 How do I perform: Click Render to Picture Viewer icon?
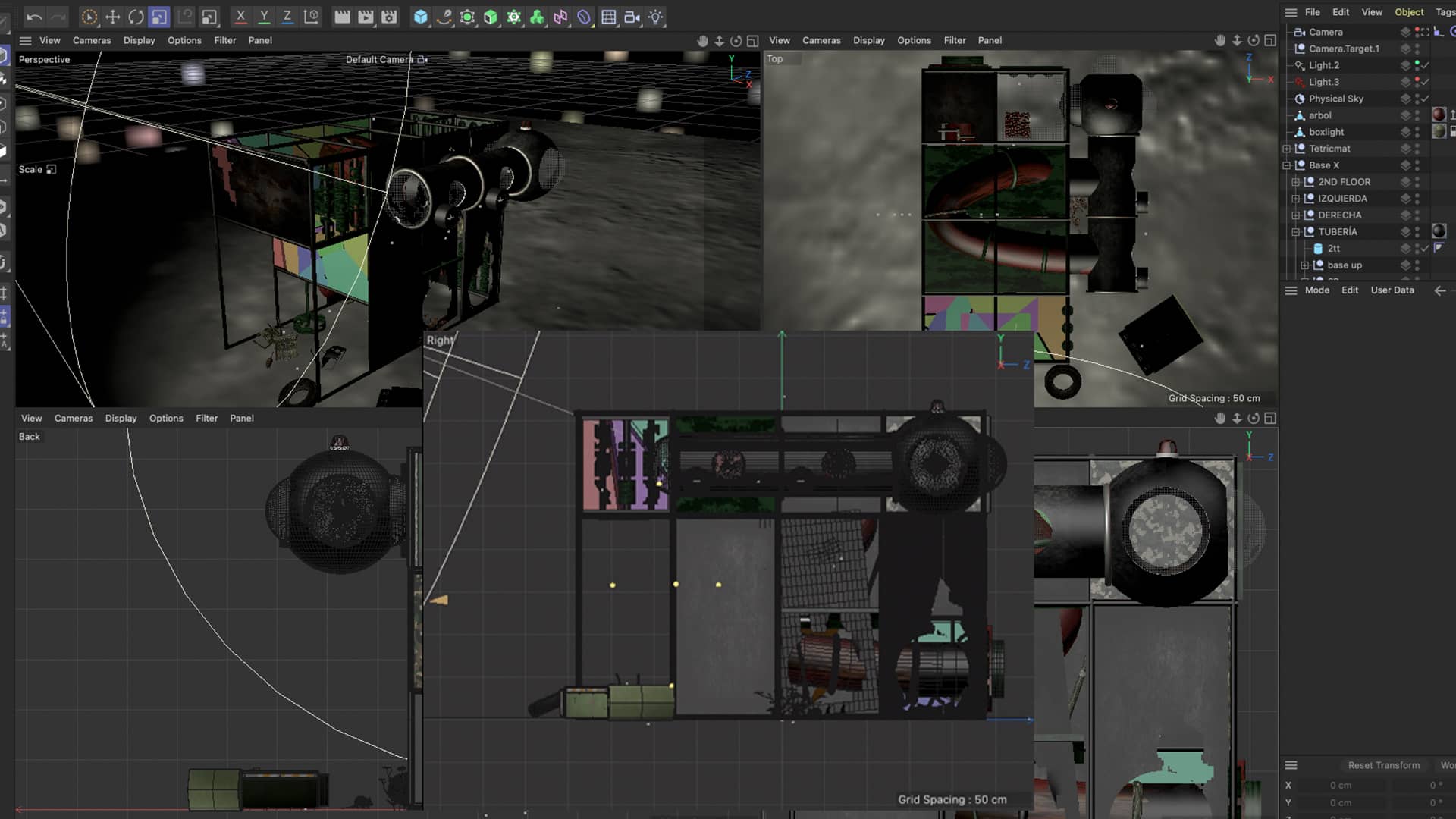pos(366,17)
